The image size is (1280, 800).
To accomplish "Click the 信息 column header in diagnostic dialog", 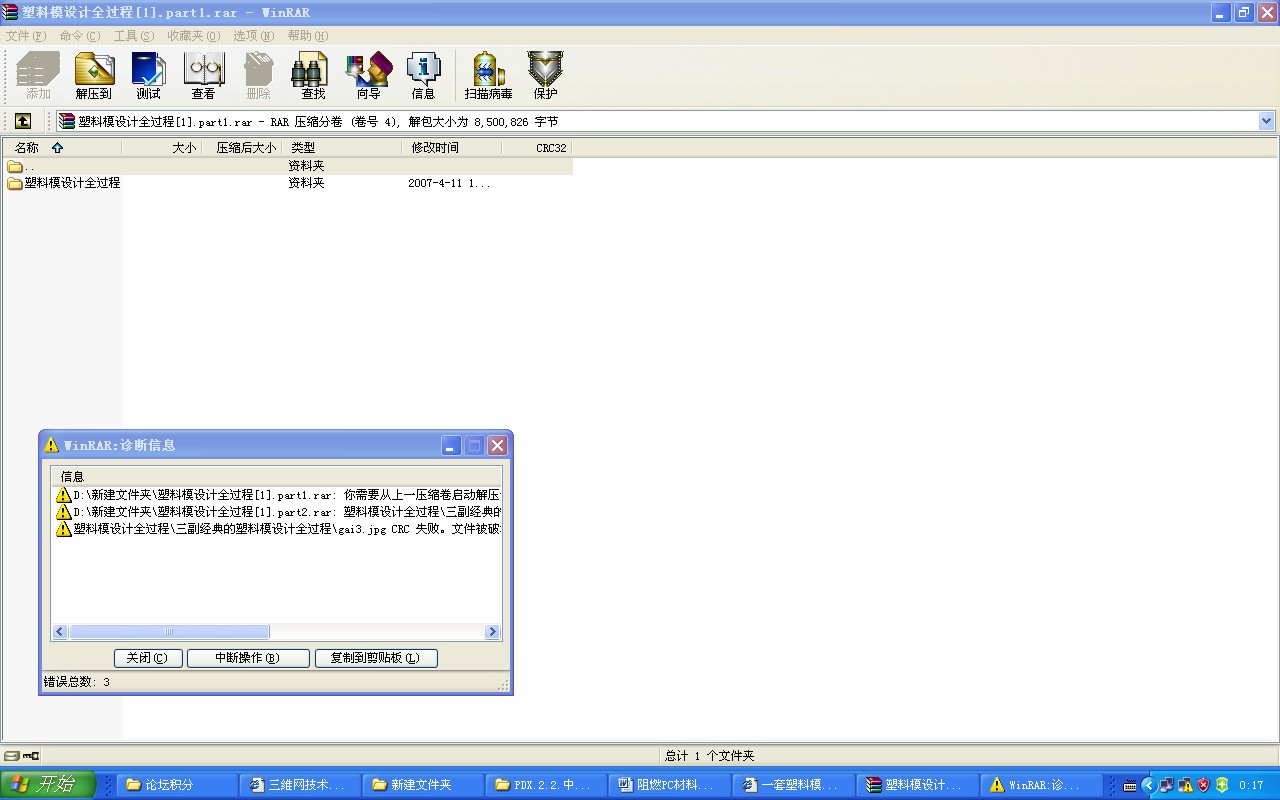I will (x=277, y=477).
